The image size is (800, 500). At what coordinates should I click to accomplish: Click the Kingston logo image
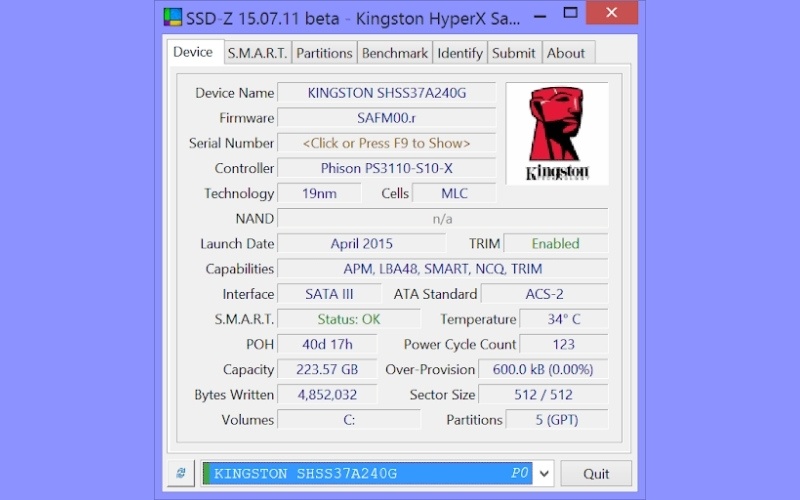[x=557, y=133]
